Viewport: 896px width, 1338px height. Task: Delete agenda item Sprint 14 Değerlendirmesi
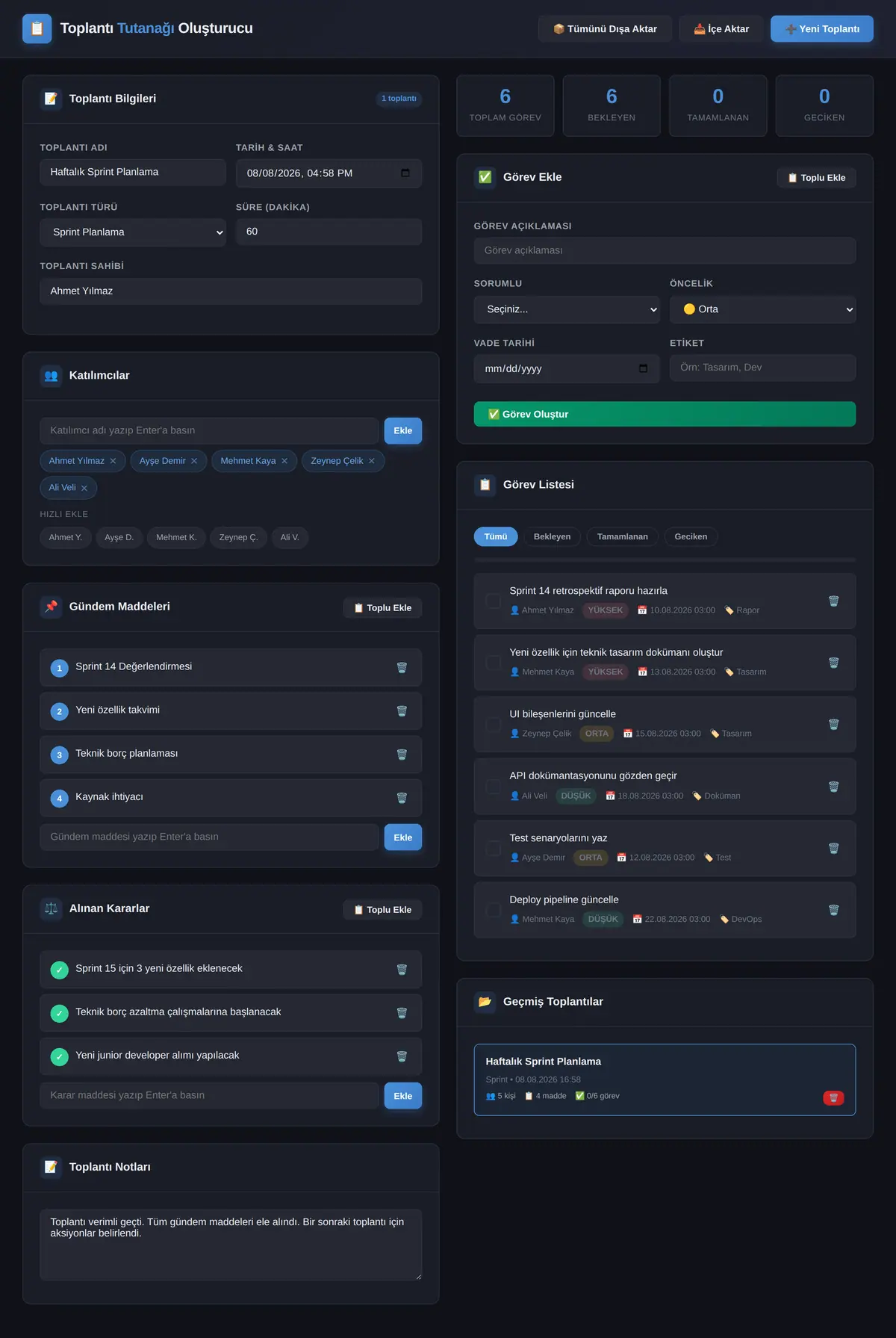pyautogui.click(x=402, y=667)
